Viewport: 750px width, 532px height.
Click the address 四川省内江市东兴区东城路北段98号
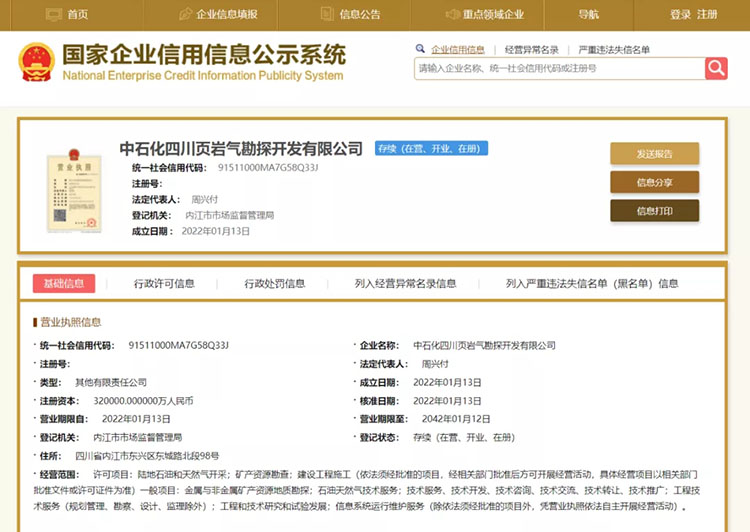click(147, 456)
